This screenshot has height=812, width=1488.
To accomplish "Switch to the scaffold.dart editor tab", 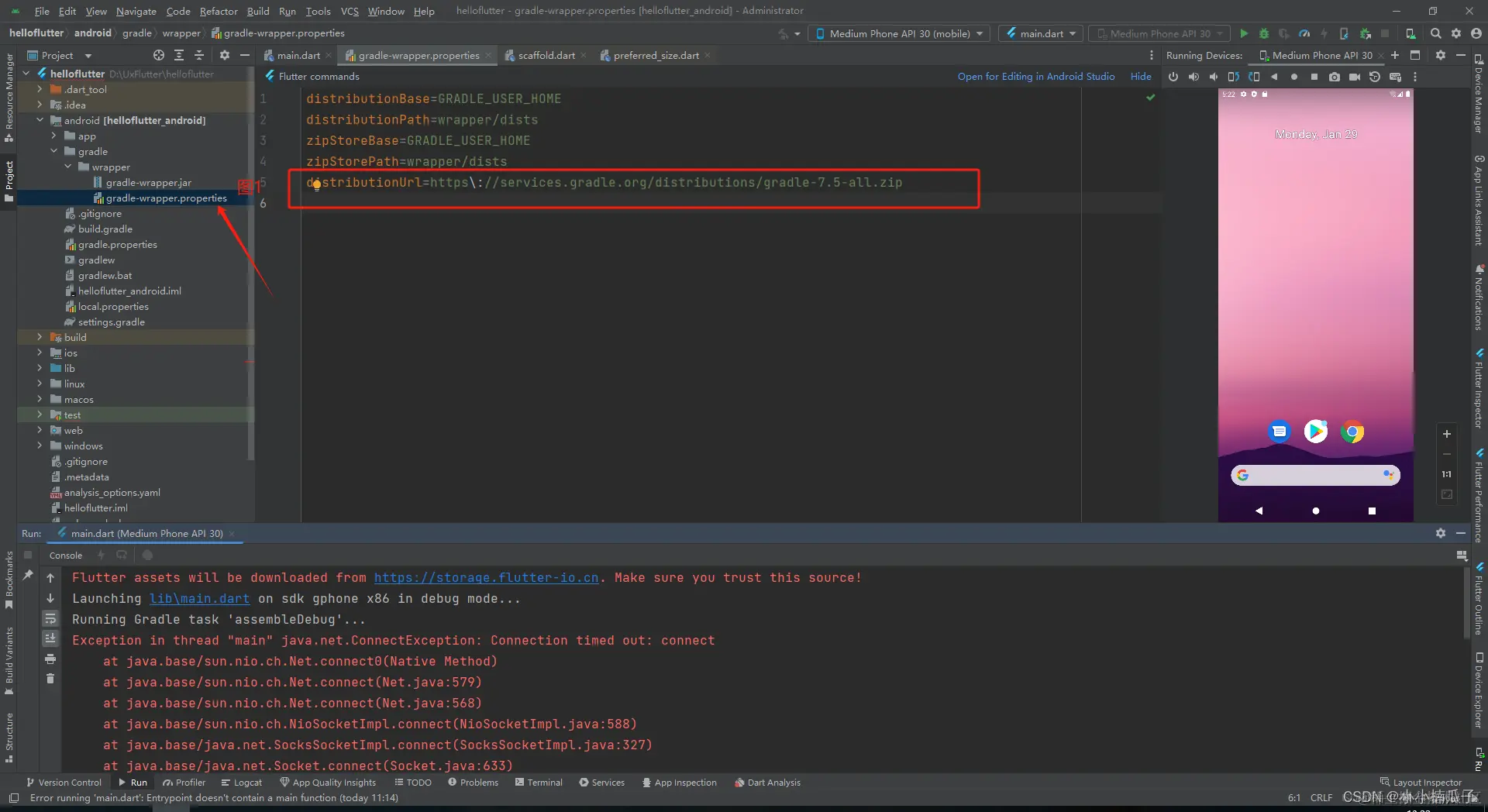I will coord(546,55).
